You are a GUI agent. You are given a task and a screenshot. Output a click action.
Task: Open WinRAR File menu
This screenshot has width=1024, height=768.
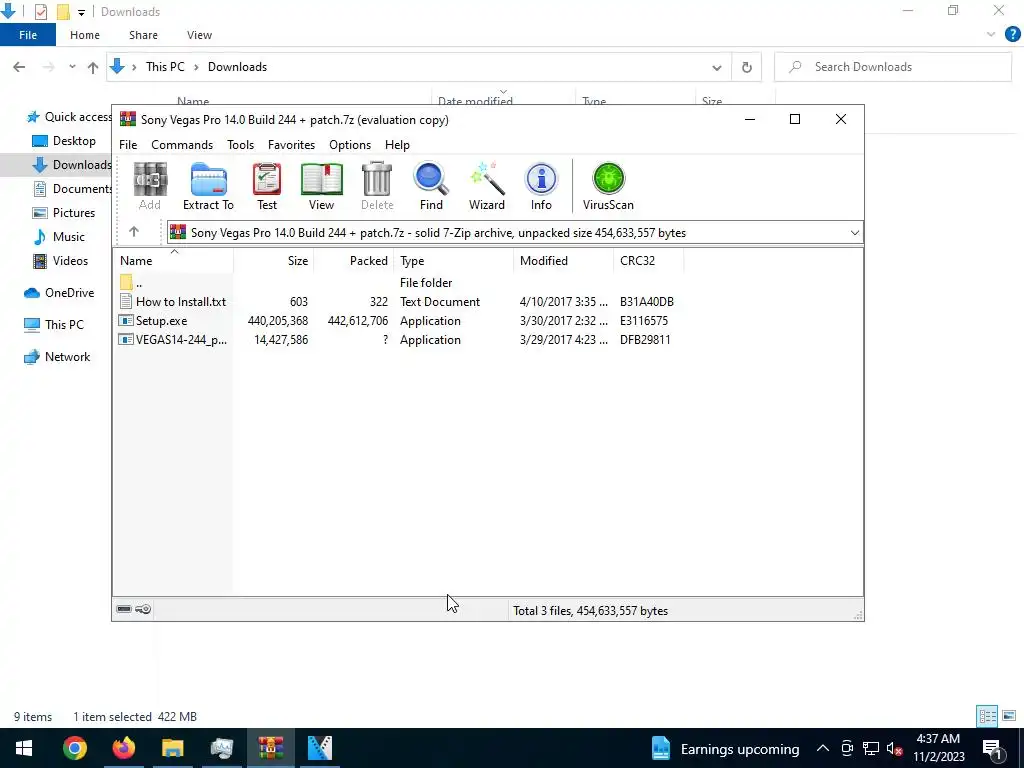pyautogui.click(x=128, y=145)
